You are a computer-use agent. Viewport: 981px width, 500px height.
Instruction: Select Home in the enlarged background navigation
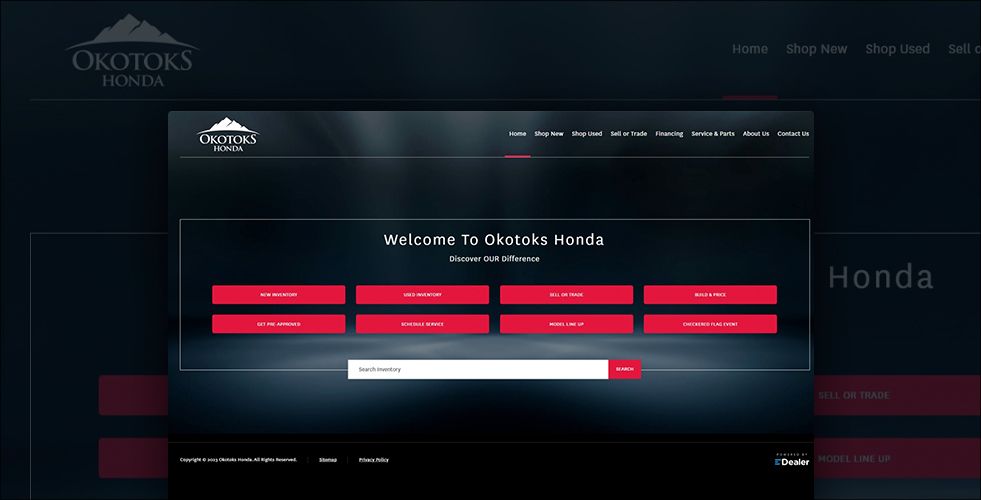750,49
